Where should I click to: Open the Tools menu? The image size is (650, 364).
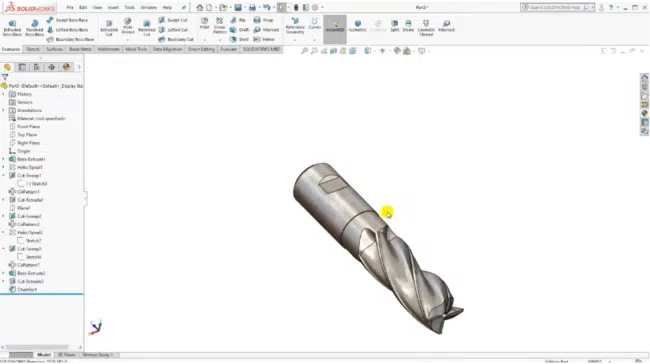point(129,7)
